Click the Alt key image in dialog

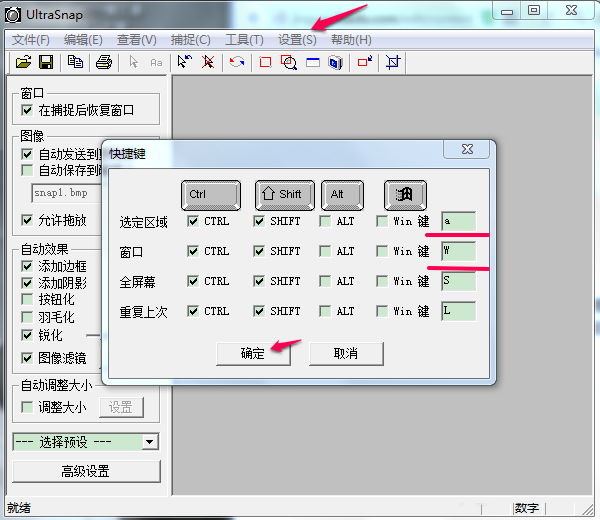(342, 195)
